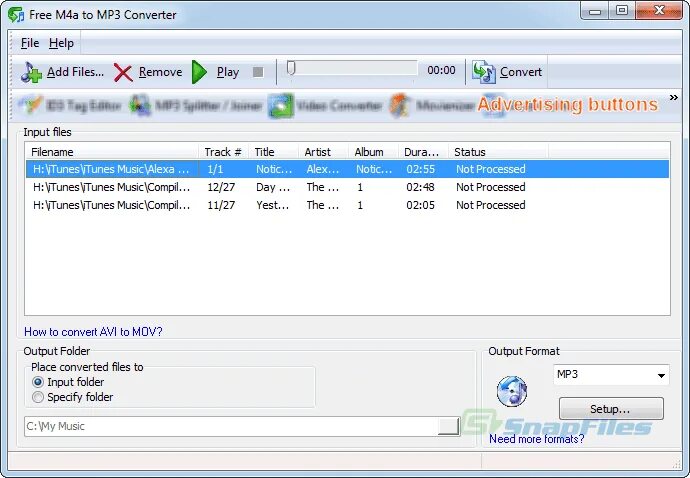Select the Specify folder radio button
This screenshot has width=690, height=478.
pos(38,397)
